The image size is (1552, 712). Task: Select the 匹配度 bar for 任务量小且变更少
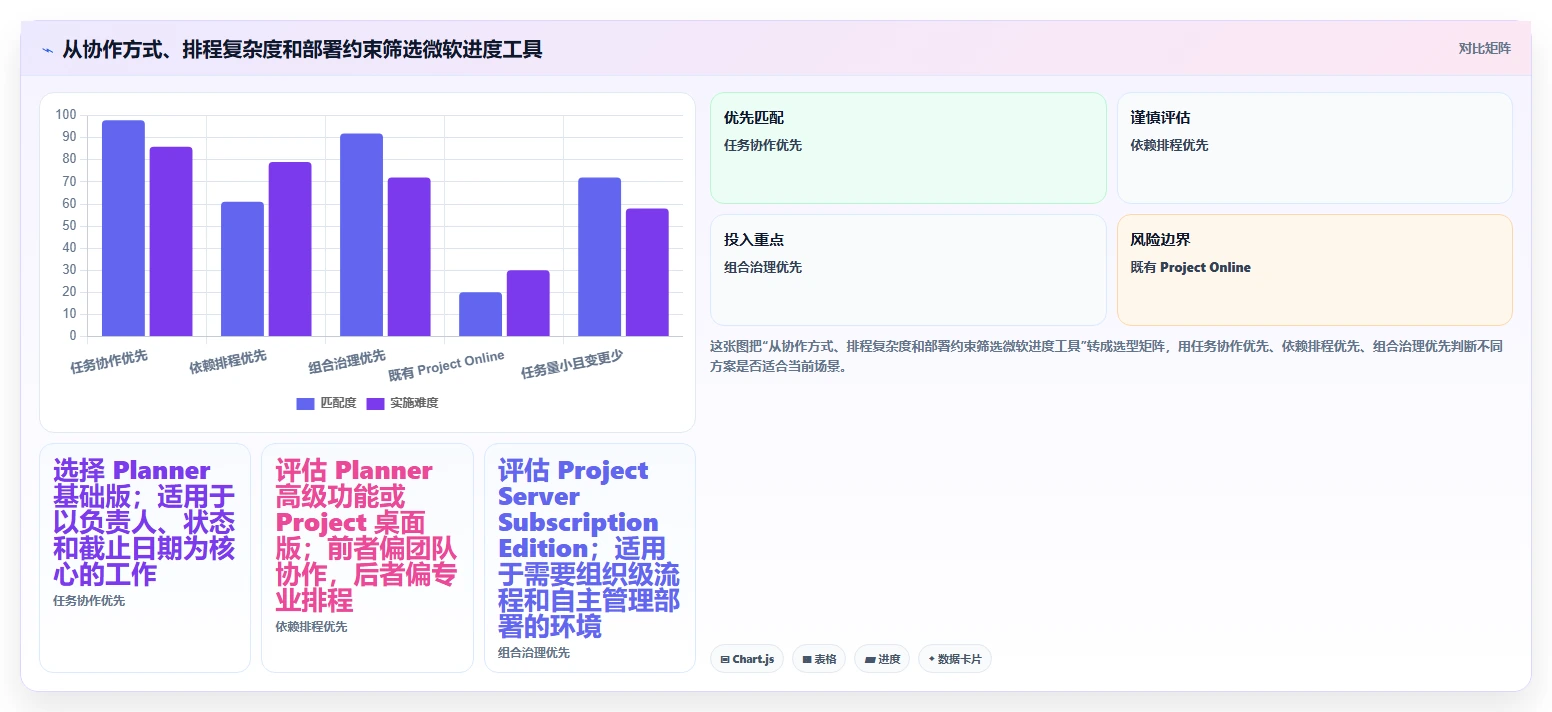pos(599,257)
